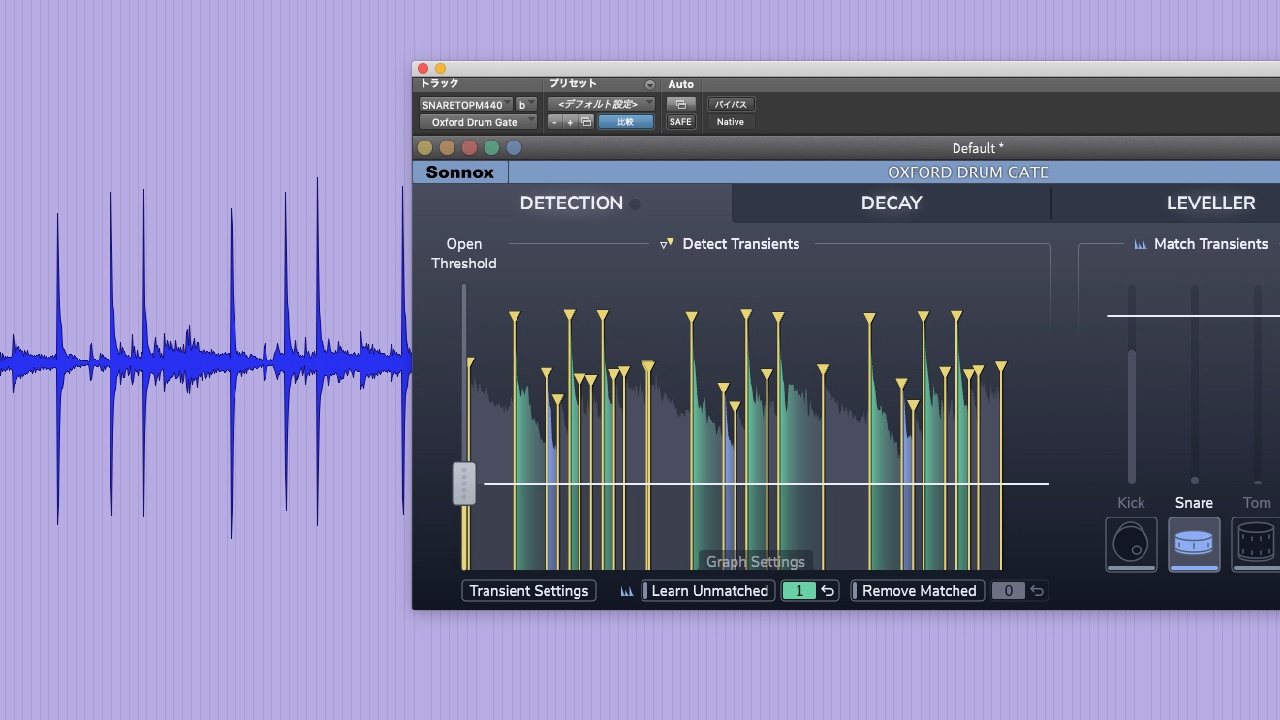
Task: Toggle the 比較 compare button
Action: 625,122
